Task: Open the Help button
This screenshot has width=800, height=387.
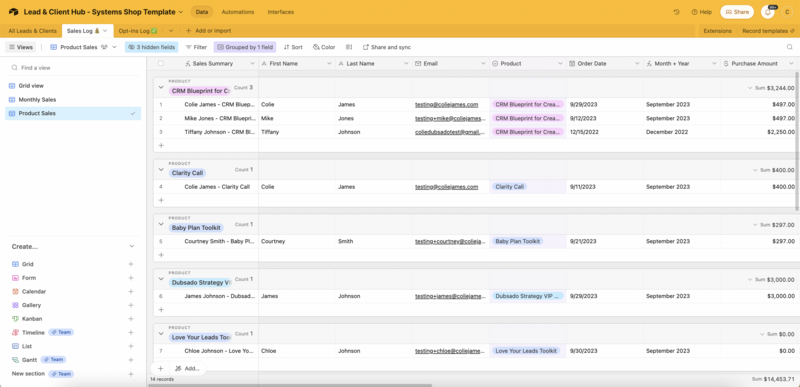Action: point(702,12)
